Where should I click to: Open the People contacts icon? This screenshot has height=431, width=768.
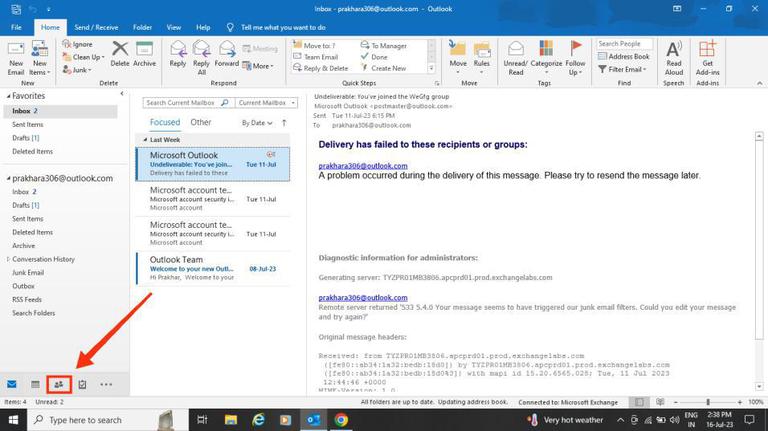coord(59,384)
